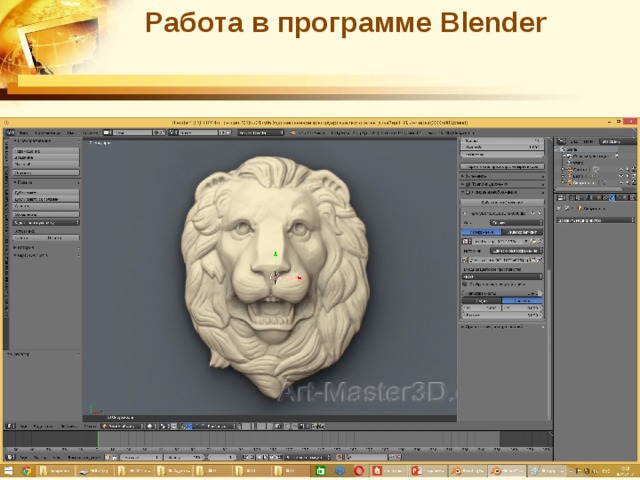Image resolution: width=640 pixels, height=480 pixels.
Task: Click the open image folder icon
Action: click(x=533, y=241)
